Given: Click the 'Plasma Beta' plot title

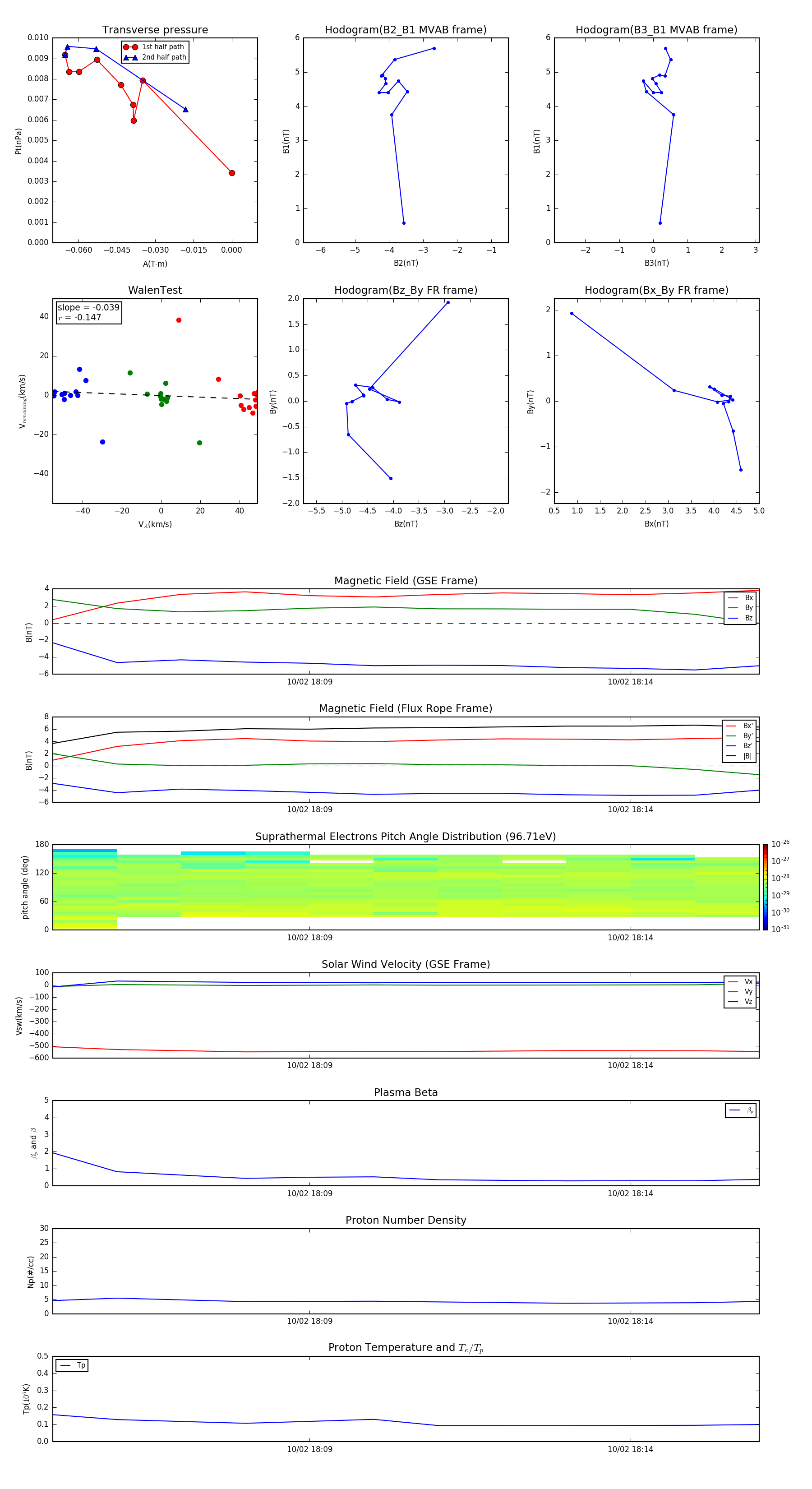Looking at the screenshot, I should 406,1092.
